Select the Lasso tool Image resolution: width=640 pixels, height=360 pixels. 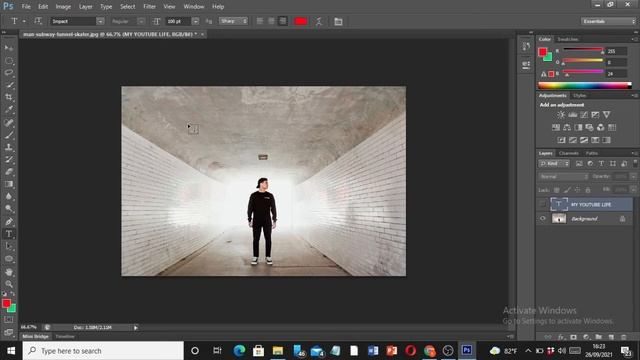(x=9, y=73)
